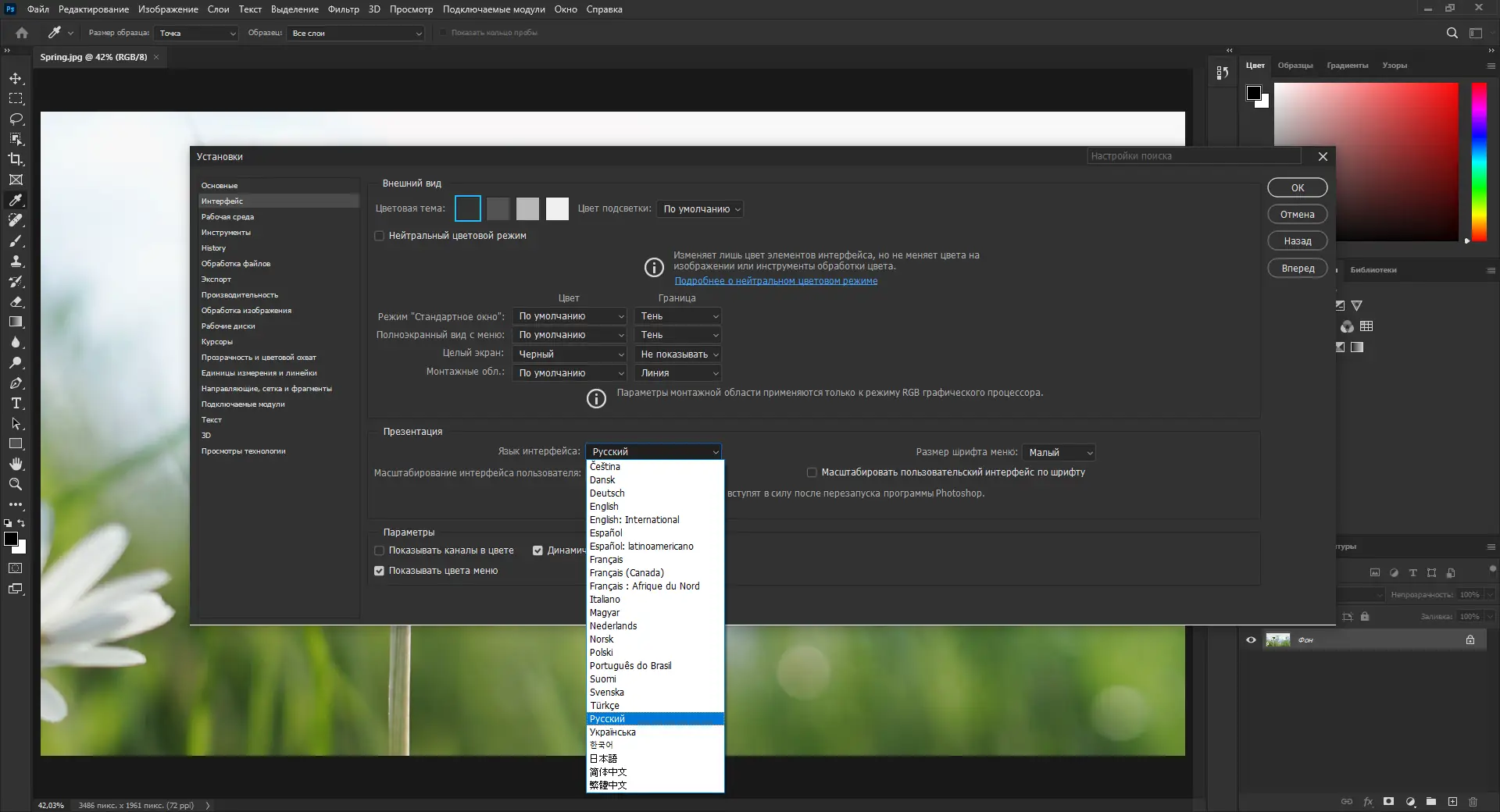Open the 'Целый экран' color dropdown showing Черный

pyautogui.click(x=570, y=354)
